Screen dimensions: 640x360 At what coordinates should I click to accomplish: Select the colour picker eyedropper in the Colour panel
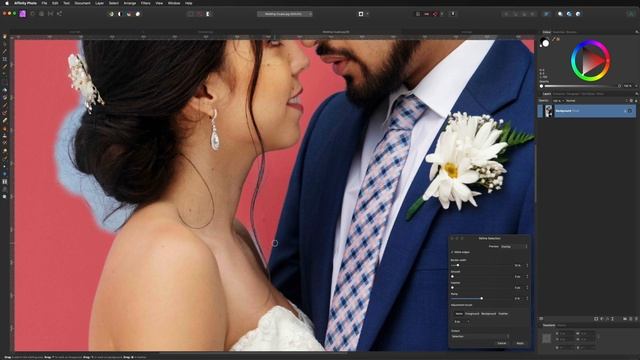[x=554, y=39]
